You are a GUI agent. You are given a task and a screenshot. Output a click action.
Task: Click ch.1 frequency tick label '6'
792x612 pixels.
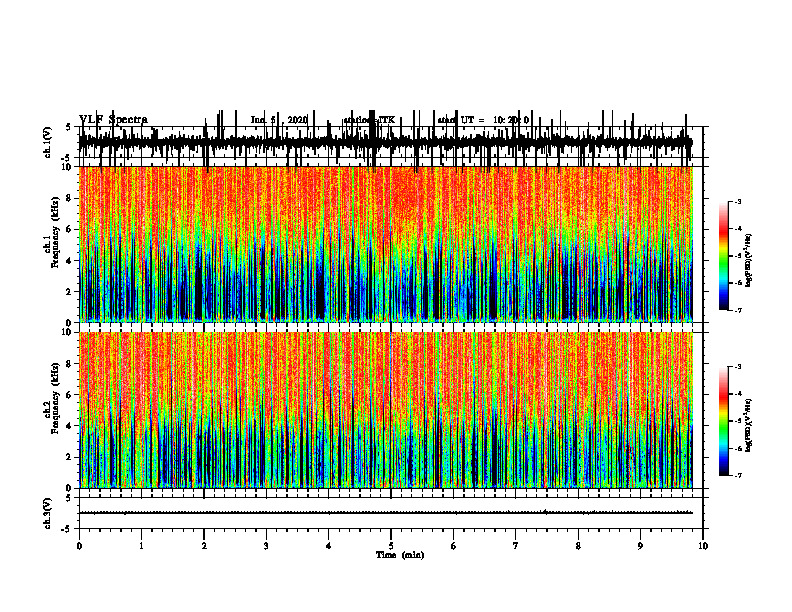click(x=69, y=229)
